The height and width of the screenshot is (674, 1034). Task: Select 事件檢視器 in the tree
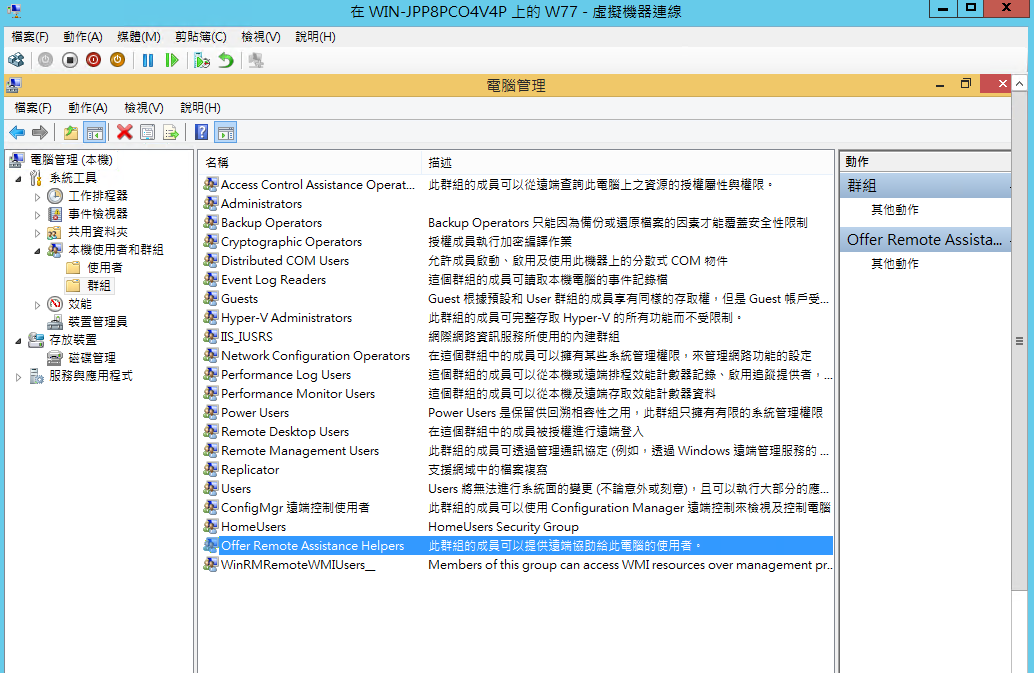[98, 214]
